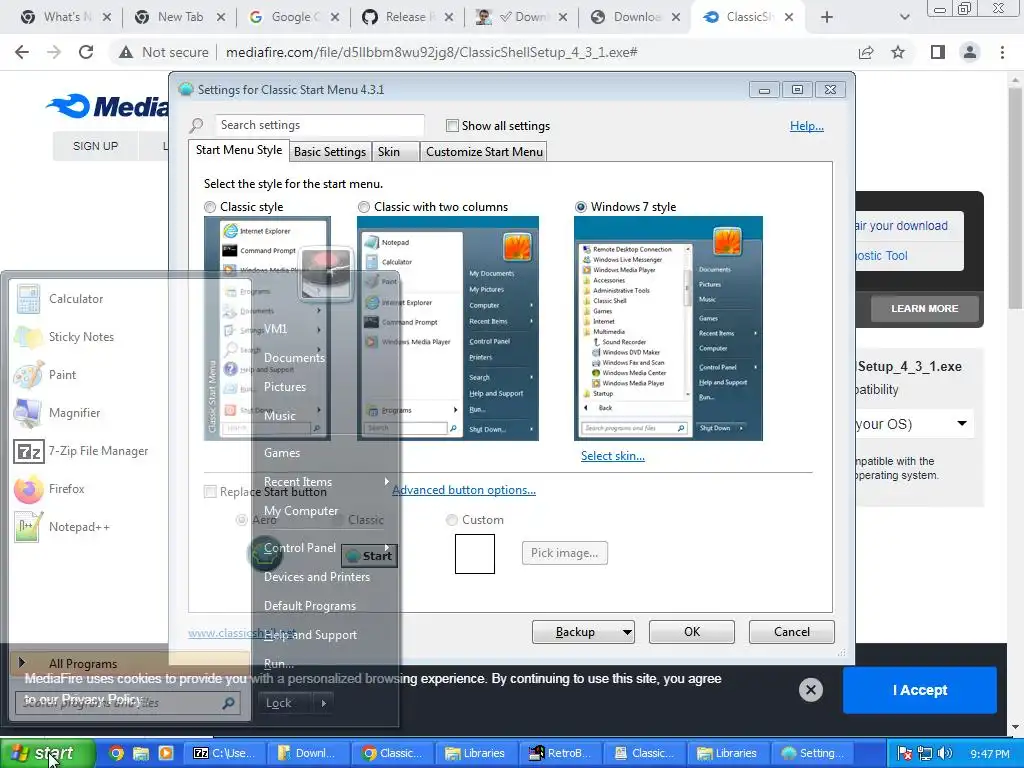The width and height of the screenshot is (1024, 768).
Task: Open a new browser tab with plus
Action: pyautogui.click(x=827, y=17)
